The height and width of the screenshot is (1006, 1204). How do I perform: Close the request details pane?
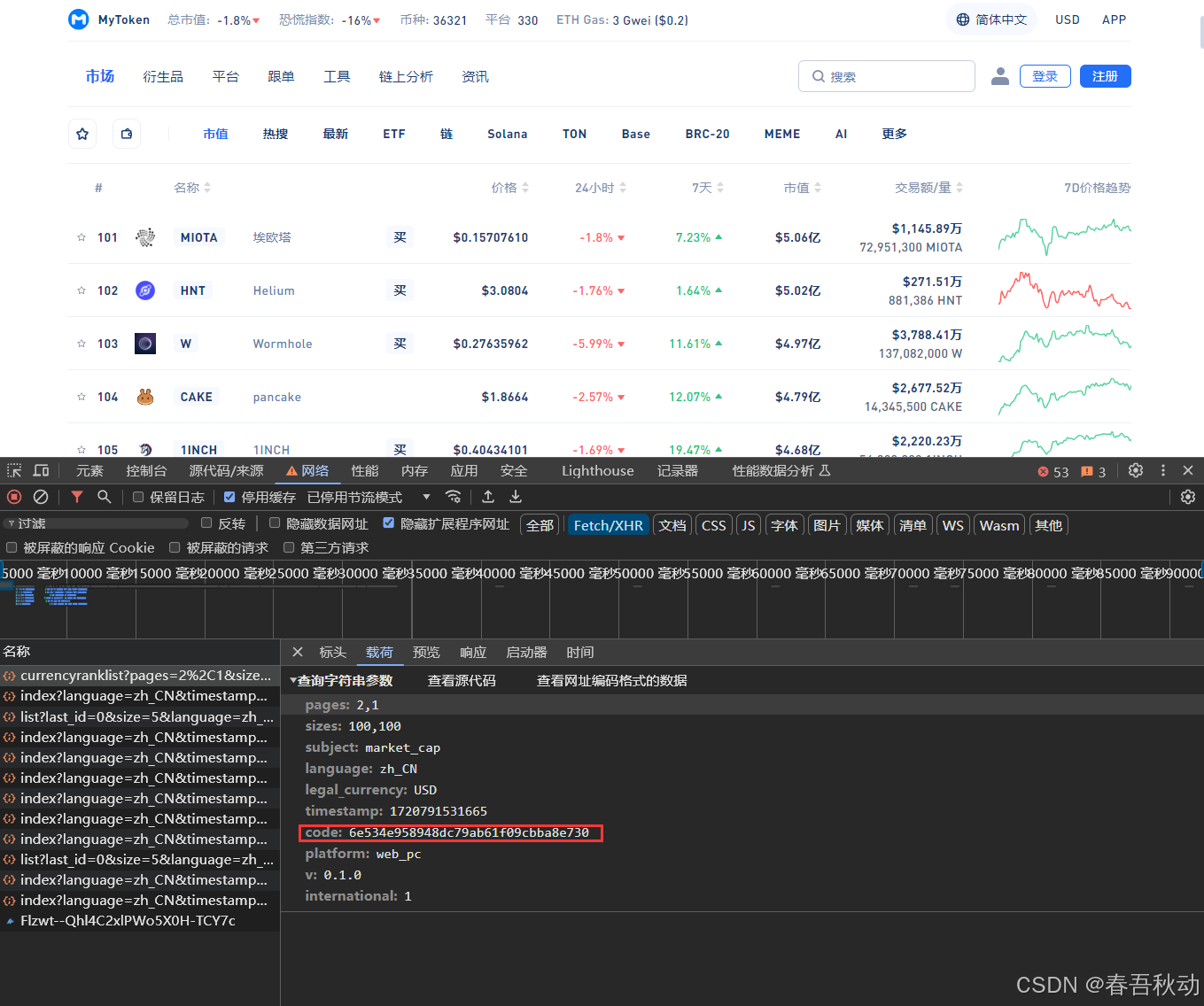[x=298, y=652]
